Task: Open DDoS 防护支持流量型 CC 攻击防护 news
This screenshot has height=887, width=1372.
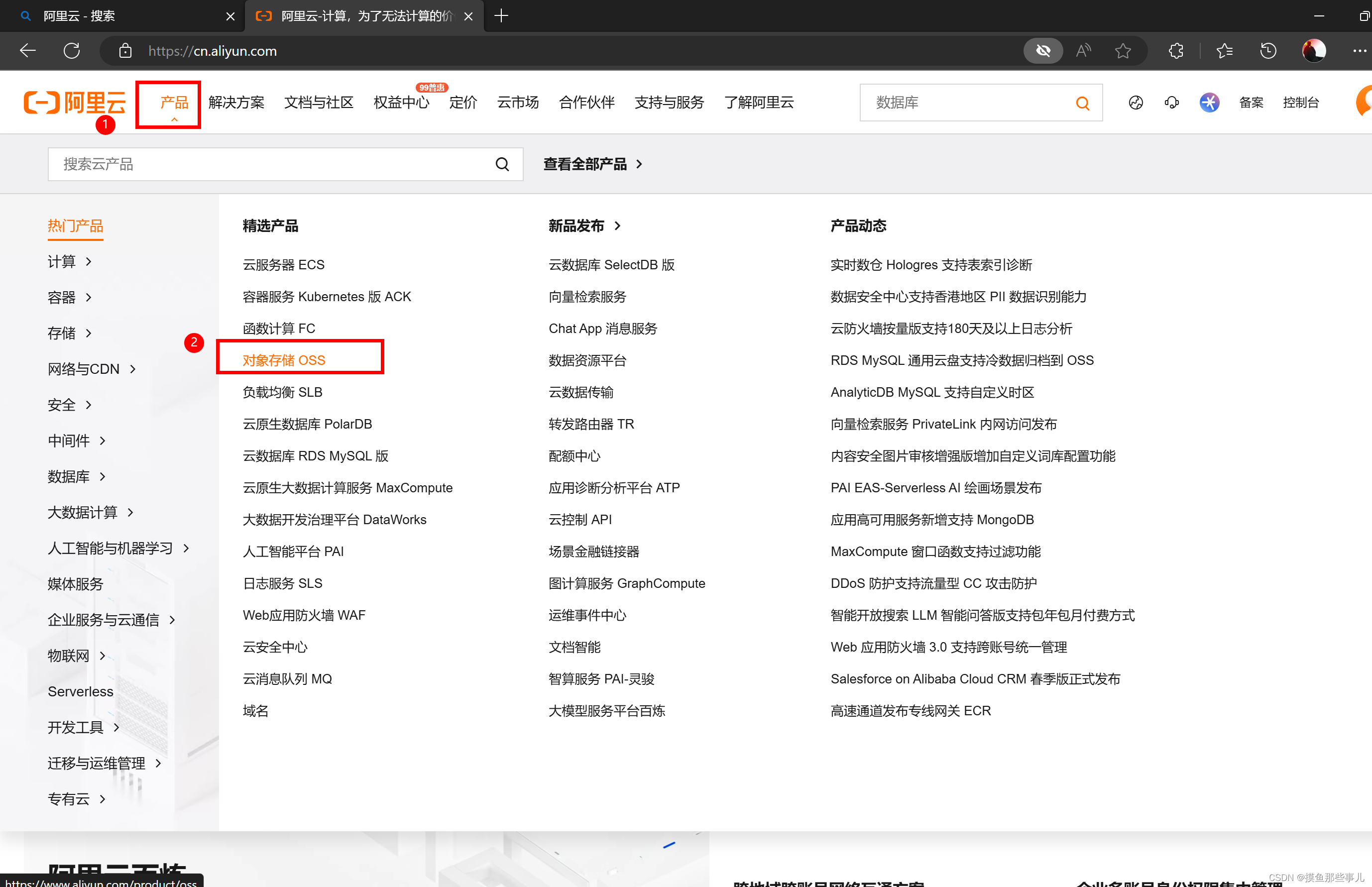Action: coord(934,583)
